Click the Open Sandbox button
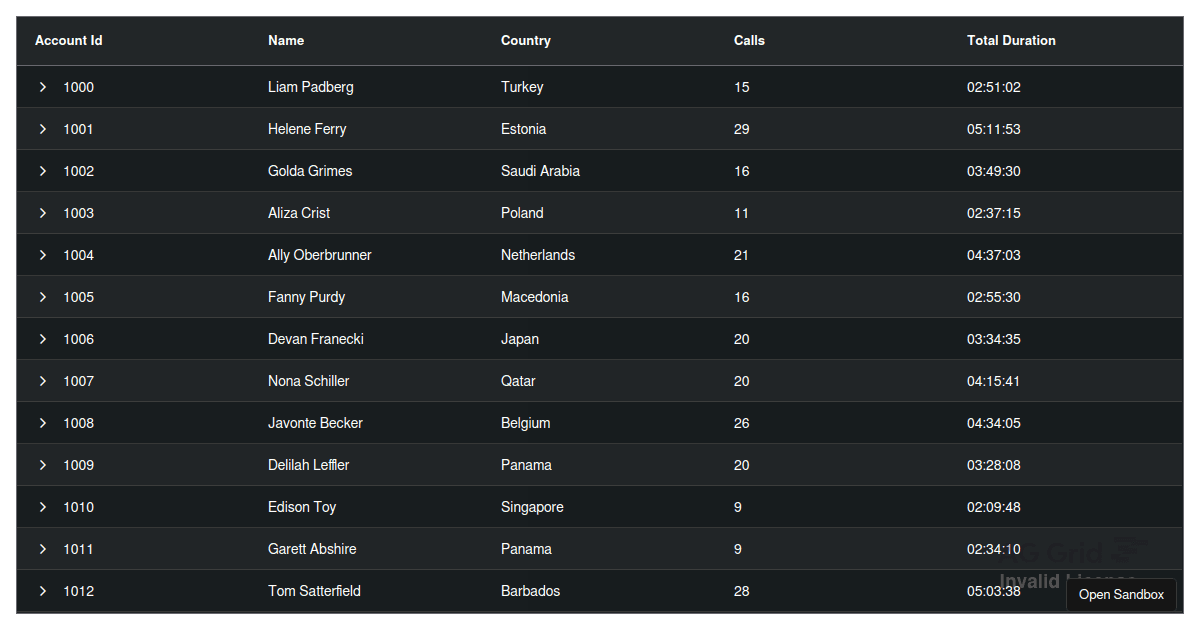Viewport: 1200px width, 630px height. (x=1121, y=594)
